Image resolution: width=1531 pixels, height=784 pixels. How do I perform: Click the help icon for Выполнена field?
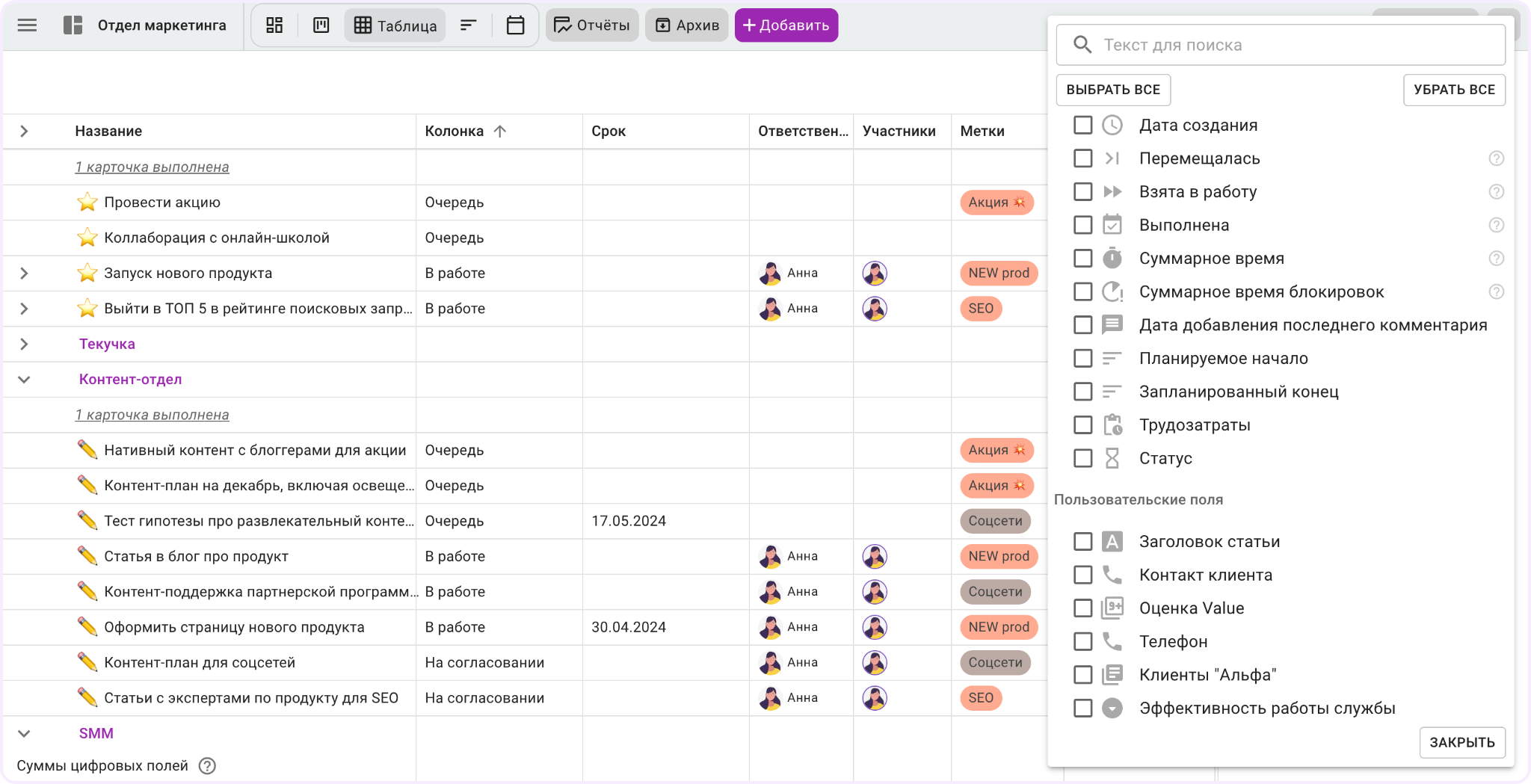[x=1496, y=225]
